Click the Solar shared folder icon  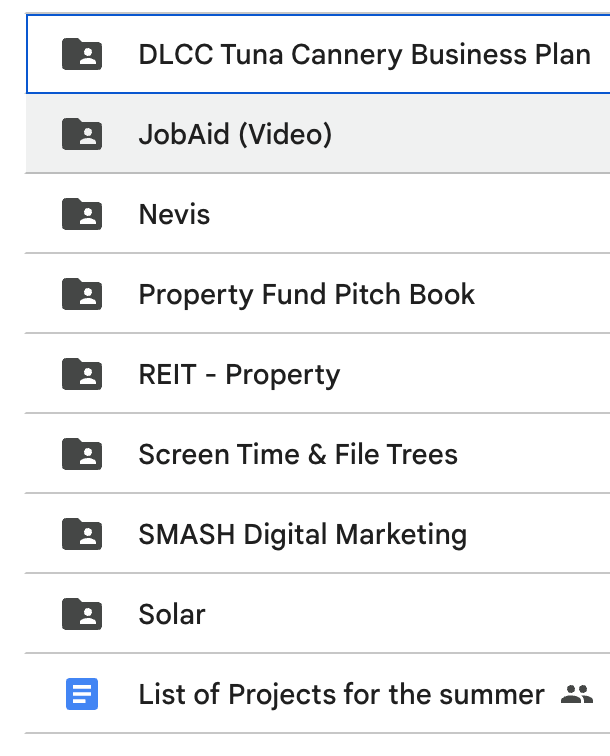[x=82, y=614]
